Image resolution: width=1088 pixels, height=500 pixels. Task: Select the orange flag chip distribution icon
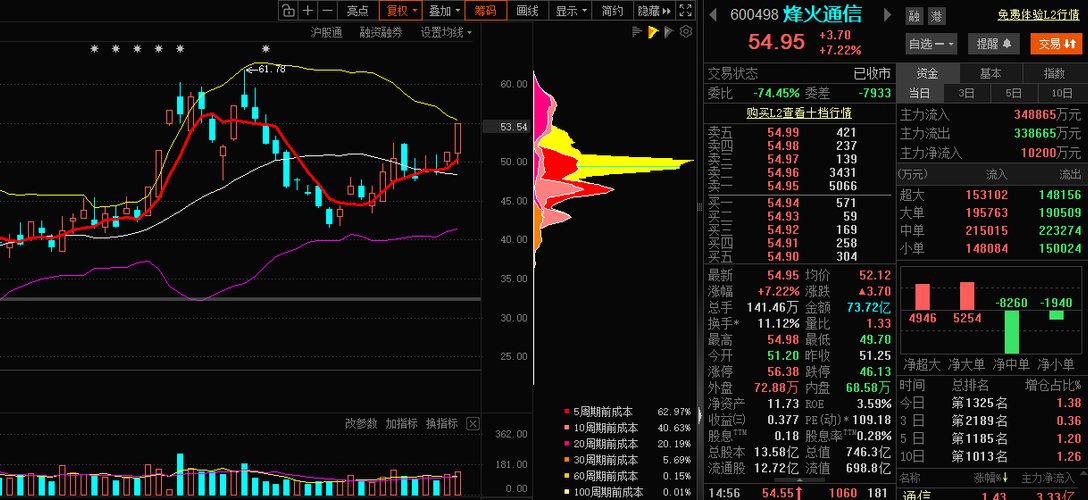(x=652, y=31)
